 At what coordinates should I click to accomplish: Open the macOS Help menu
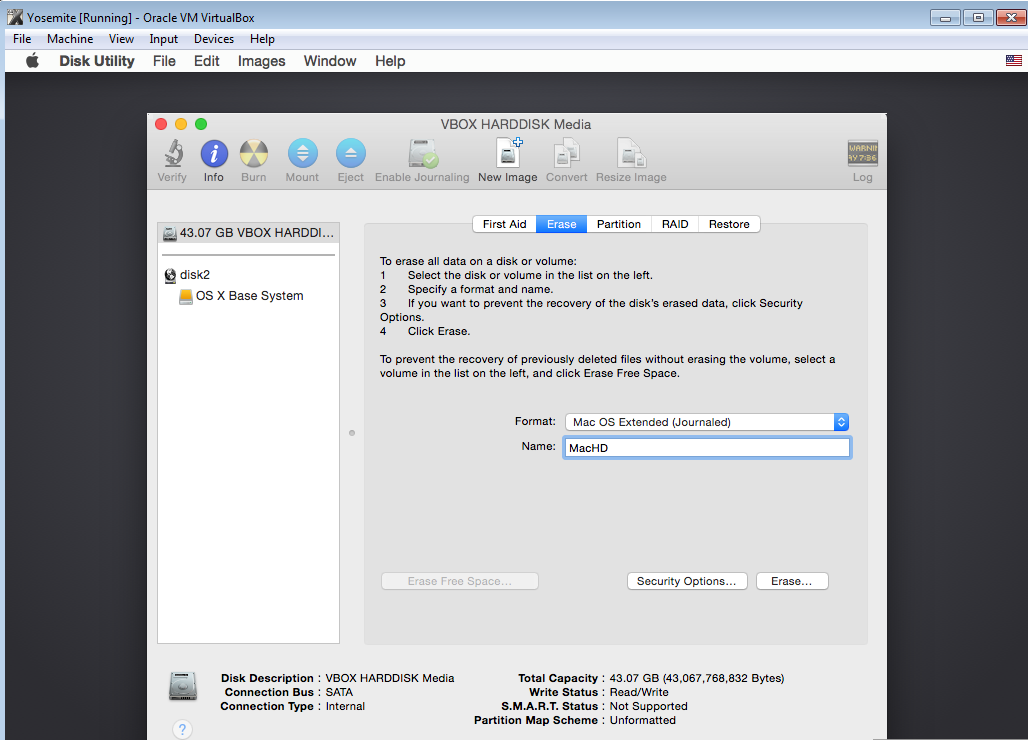(390, 61)
